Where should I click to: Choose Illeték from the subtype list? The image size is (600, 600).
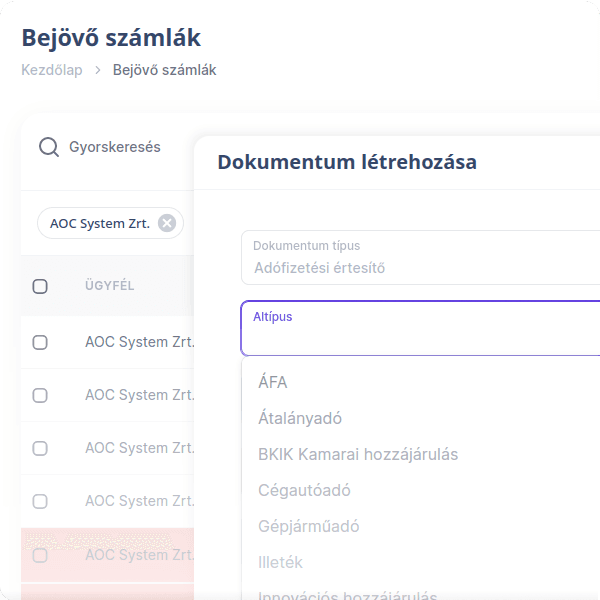pos(280,562)
